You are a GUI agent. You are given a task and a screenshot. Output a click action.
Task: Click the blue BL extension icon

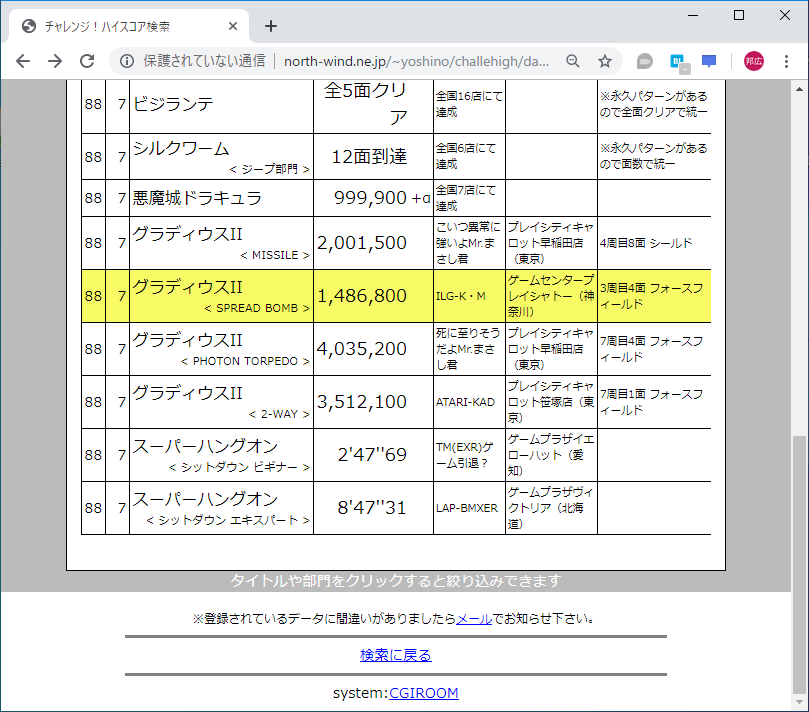[675, 61]
